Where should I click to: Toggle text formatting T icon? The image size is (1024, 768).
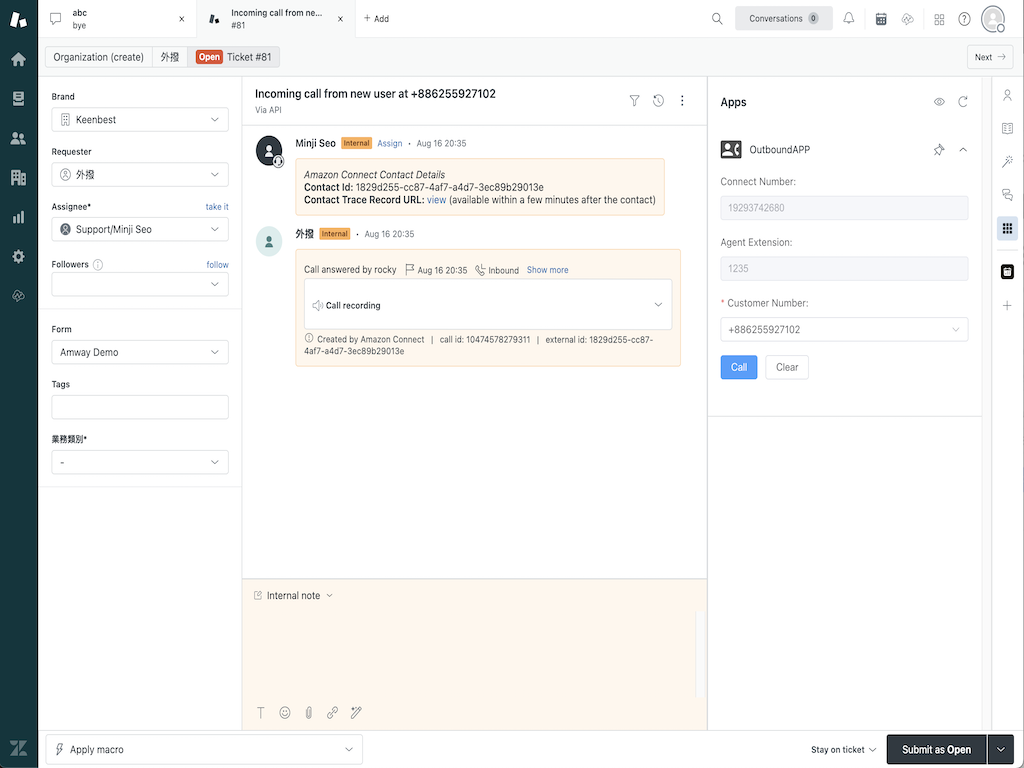261,712
